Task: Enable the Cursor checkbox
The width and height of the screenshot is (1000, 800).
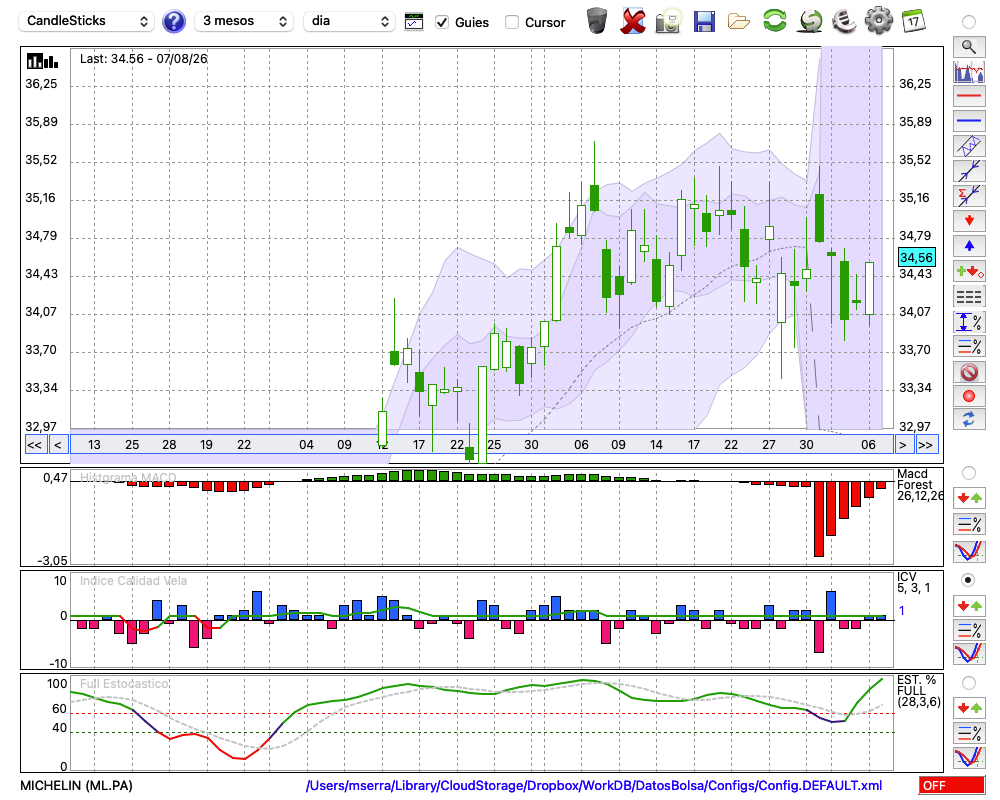Action: click(x=511, y=22)
